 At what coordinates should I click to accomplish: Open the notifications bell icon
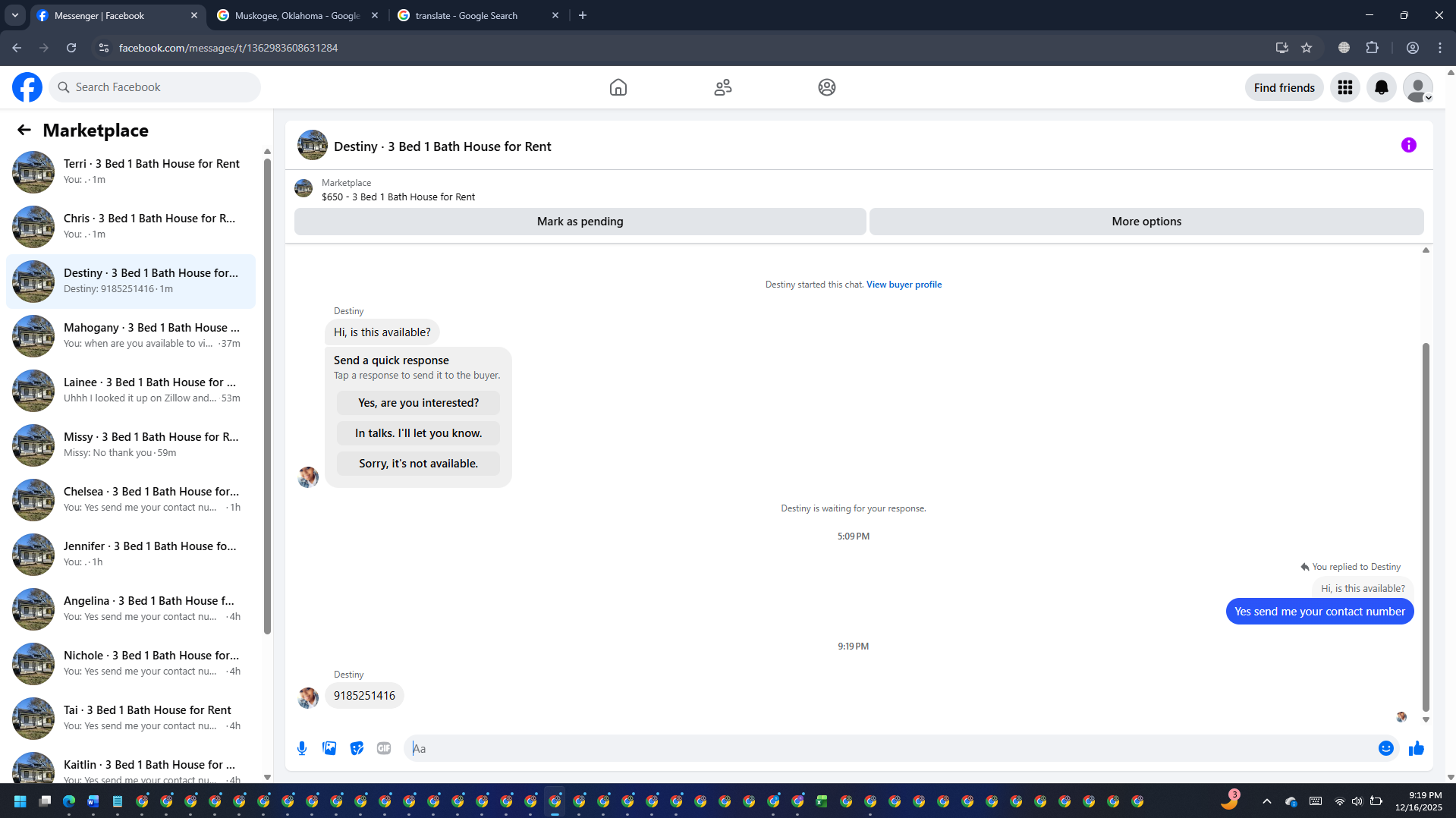pyautogui.click(x=1382, y=87)
